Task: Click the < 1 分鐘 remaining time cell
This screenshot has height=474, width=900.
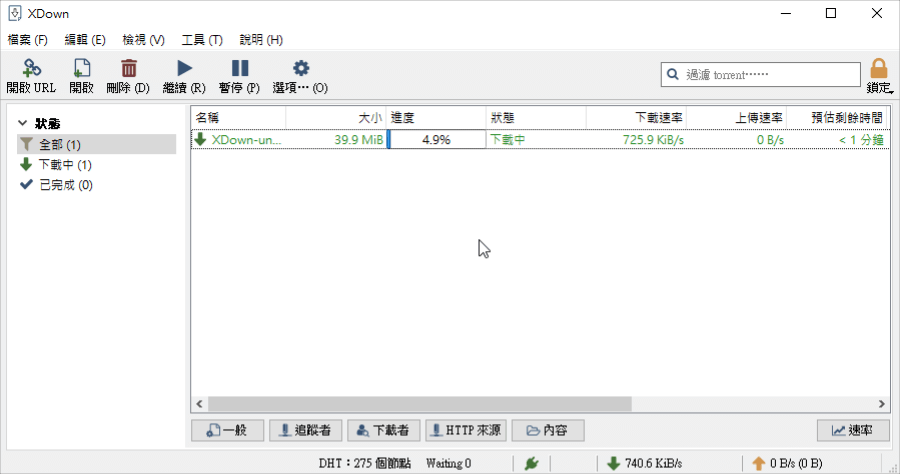Action: coord(861,139)
